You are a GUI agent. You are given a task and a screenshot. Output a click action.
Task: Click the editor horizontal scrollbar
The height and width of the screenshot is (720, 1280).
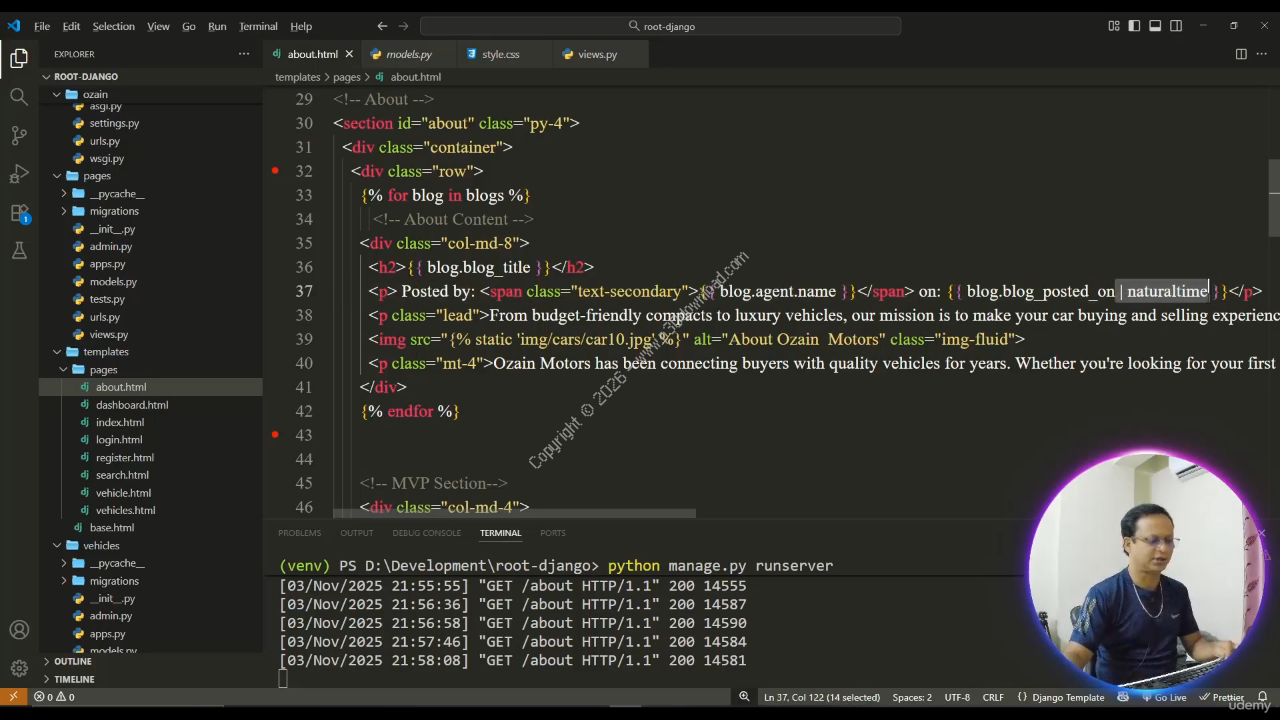(x=514, y=514)
